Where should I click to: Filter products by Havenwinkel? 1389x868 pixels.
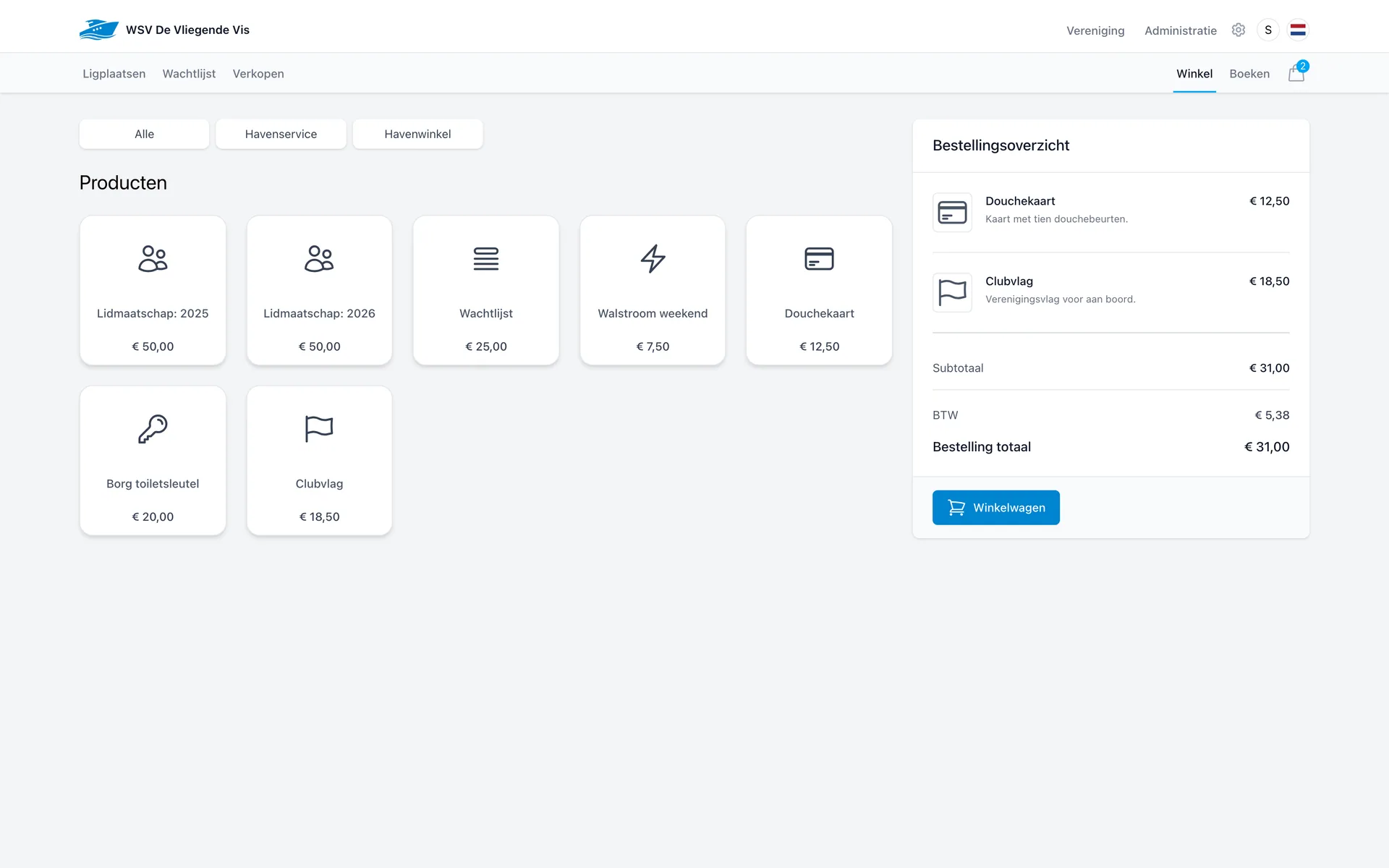tap(417, 134)
